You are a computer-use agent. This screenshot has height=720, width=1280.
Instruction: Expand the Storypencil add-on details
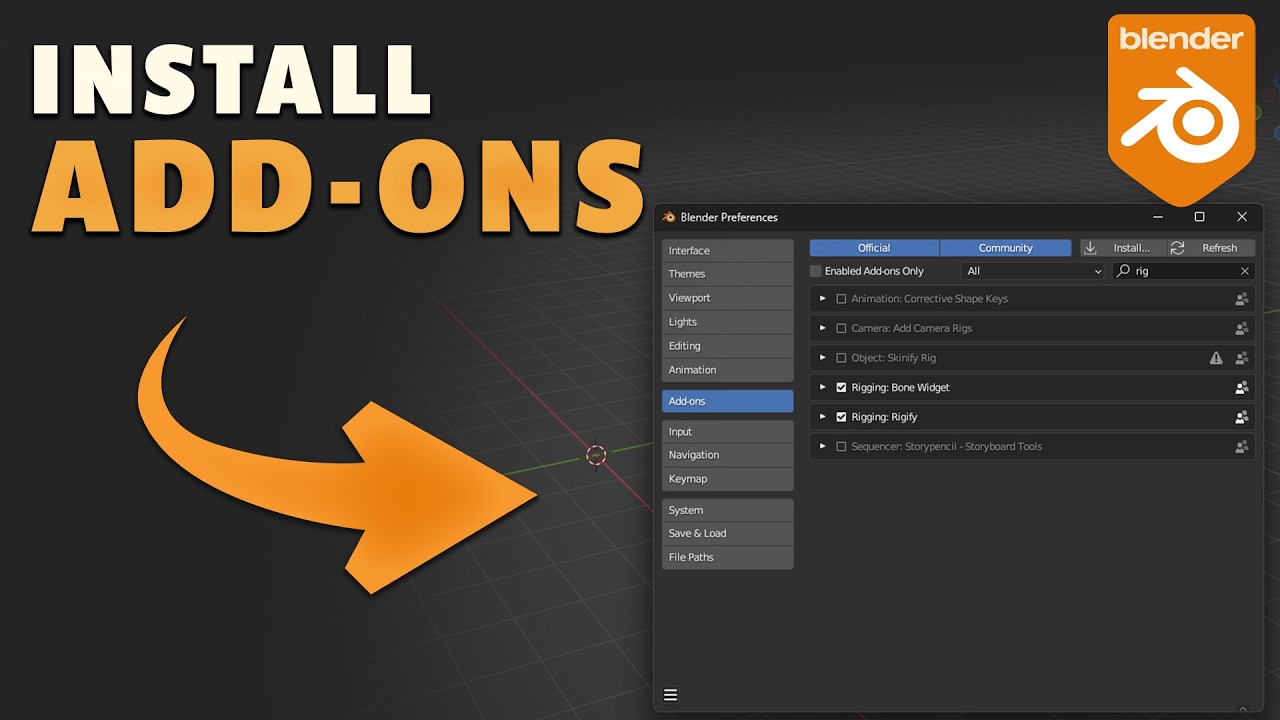(x=823, y=447)
